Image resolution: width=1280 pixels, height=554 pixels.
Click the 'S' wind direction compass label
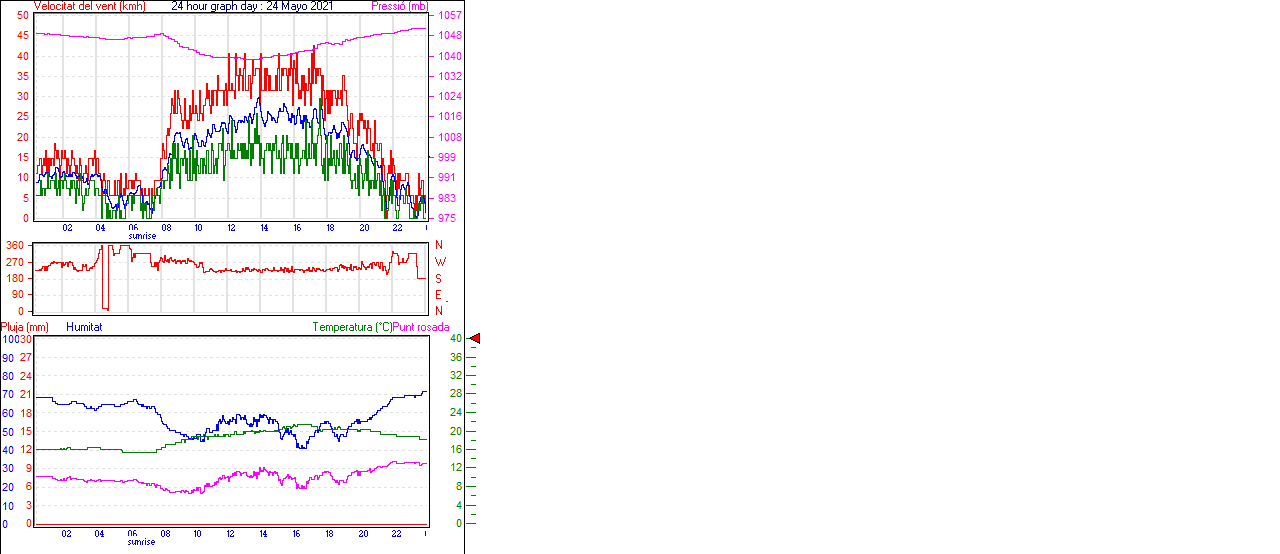(x=438, y=278)
